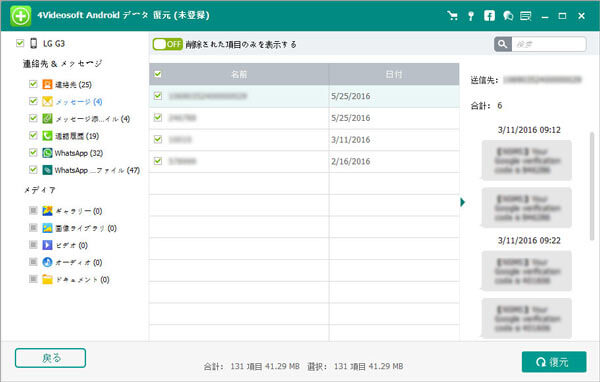
Task: Select the WhatsApp (32) category
Action: (78, 153)
